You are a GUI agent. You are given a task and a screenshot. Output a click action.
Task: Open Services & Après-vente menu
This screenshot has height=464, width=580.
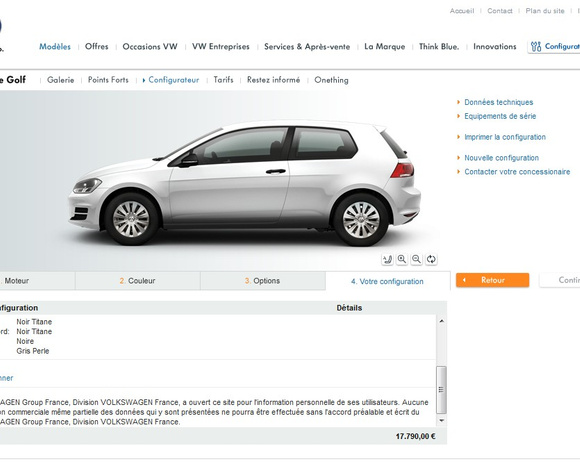coord(307,47)
